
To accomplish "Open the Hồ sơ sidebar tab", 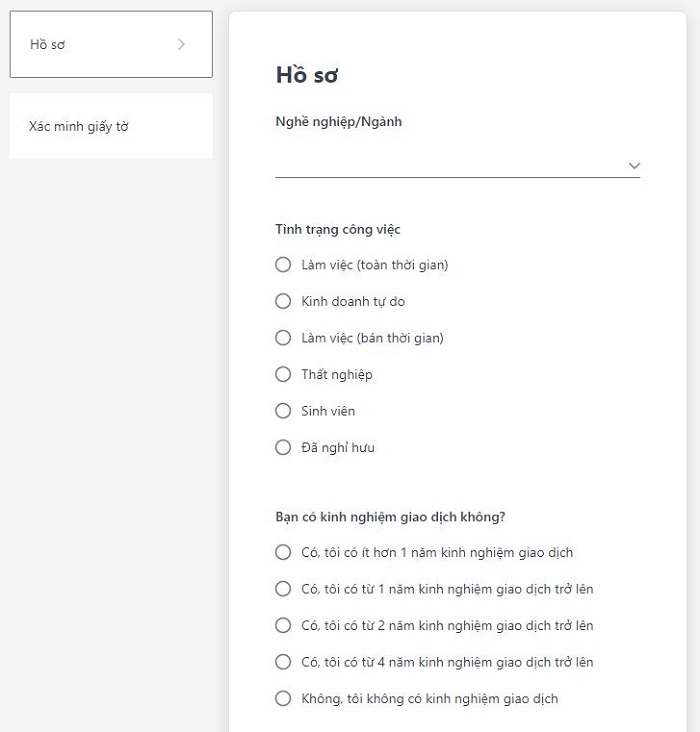I will coord(110,44).
